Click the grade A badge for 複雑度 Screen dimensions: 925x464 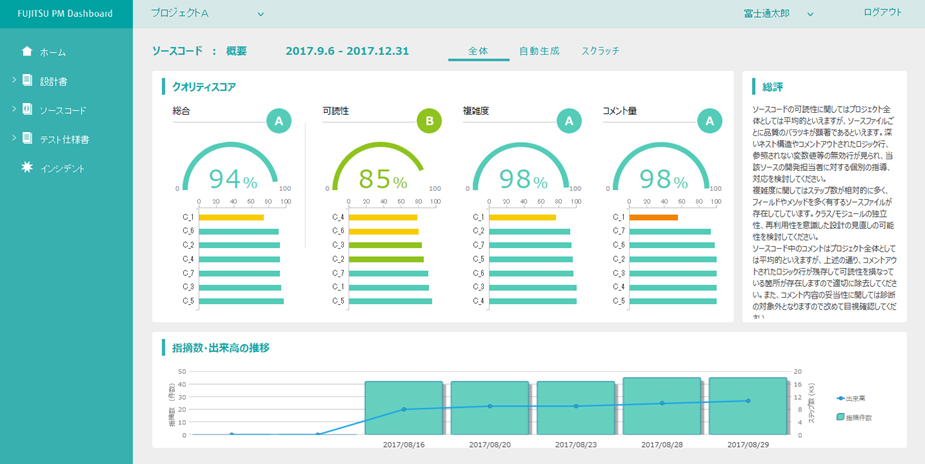point(569,121)
